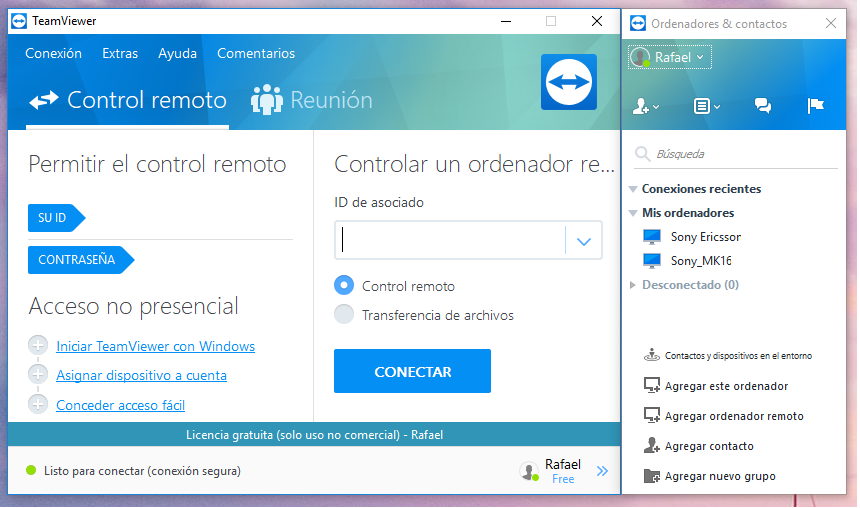Collapse the Mis ordenadores group

632,213
